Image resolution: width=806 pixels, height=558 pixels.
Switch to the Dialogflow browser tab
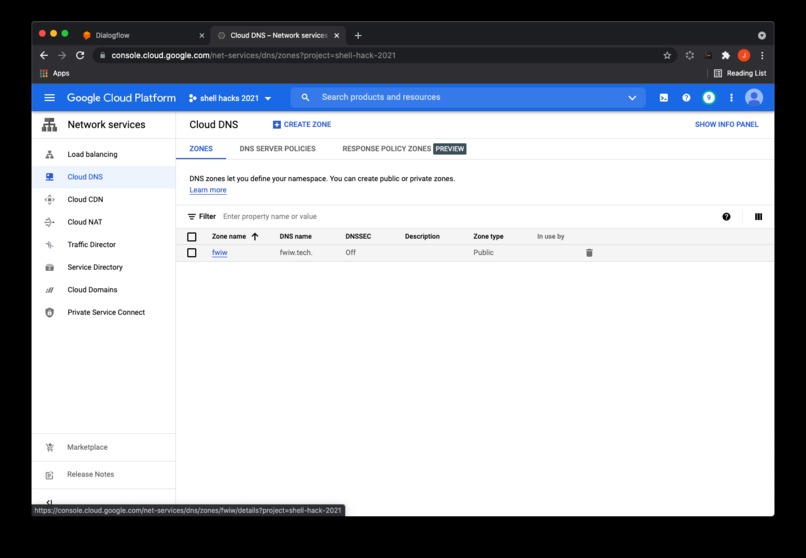(x=143, y=35)
